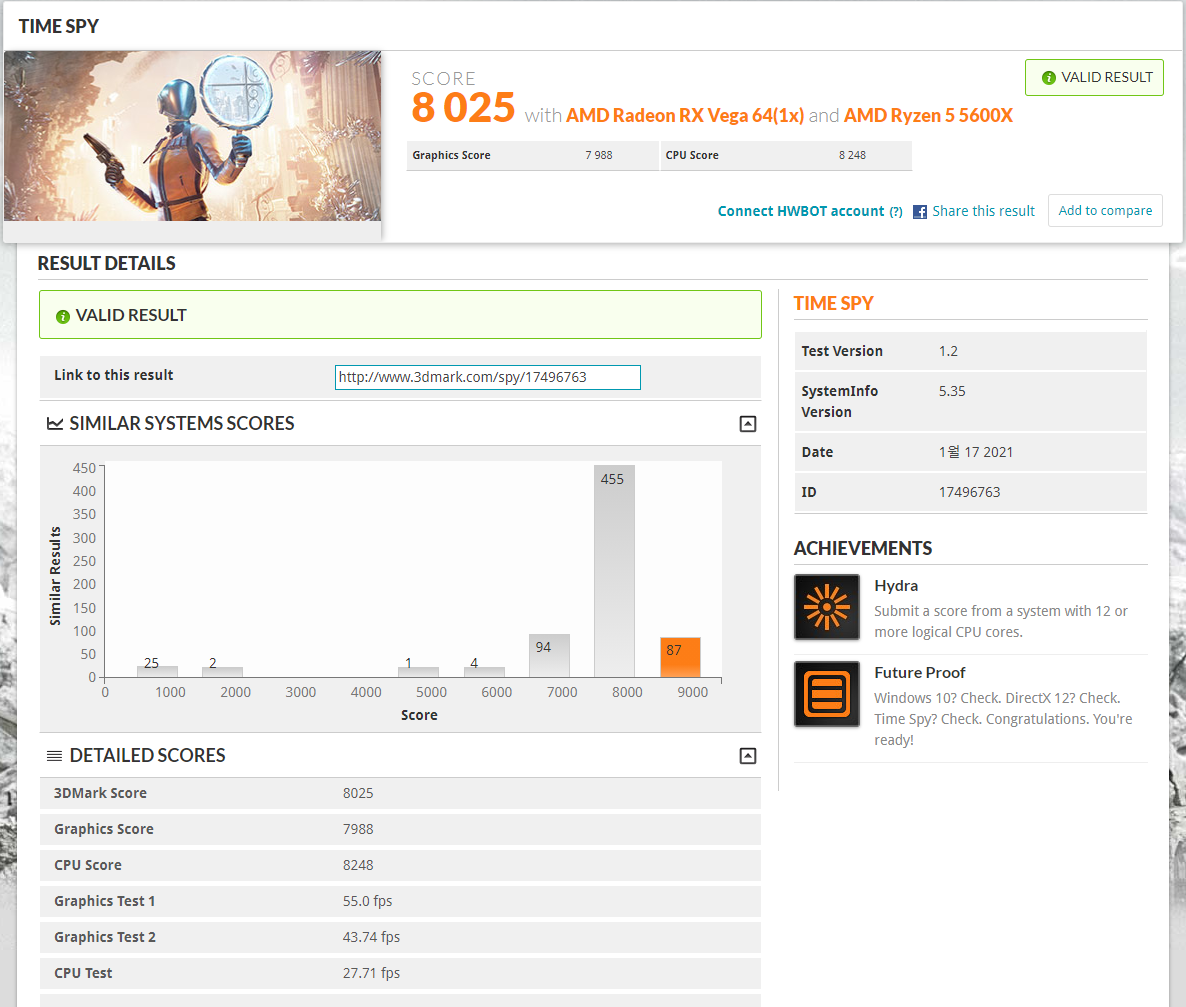Image resolution: width=1186 pixels, height=1007 pixels.
Task: Click the green VALID RESULT banner
Action: 400,315
